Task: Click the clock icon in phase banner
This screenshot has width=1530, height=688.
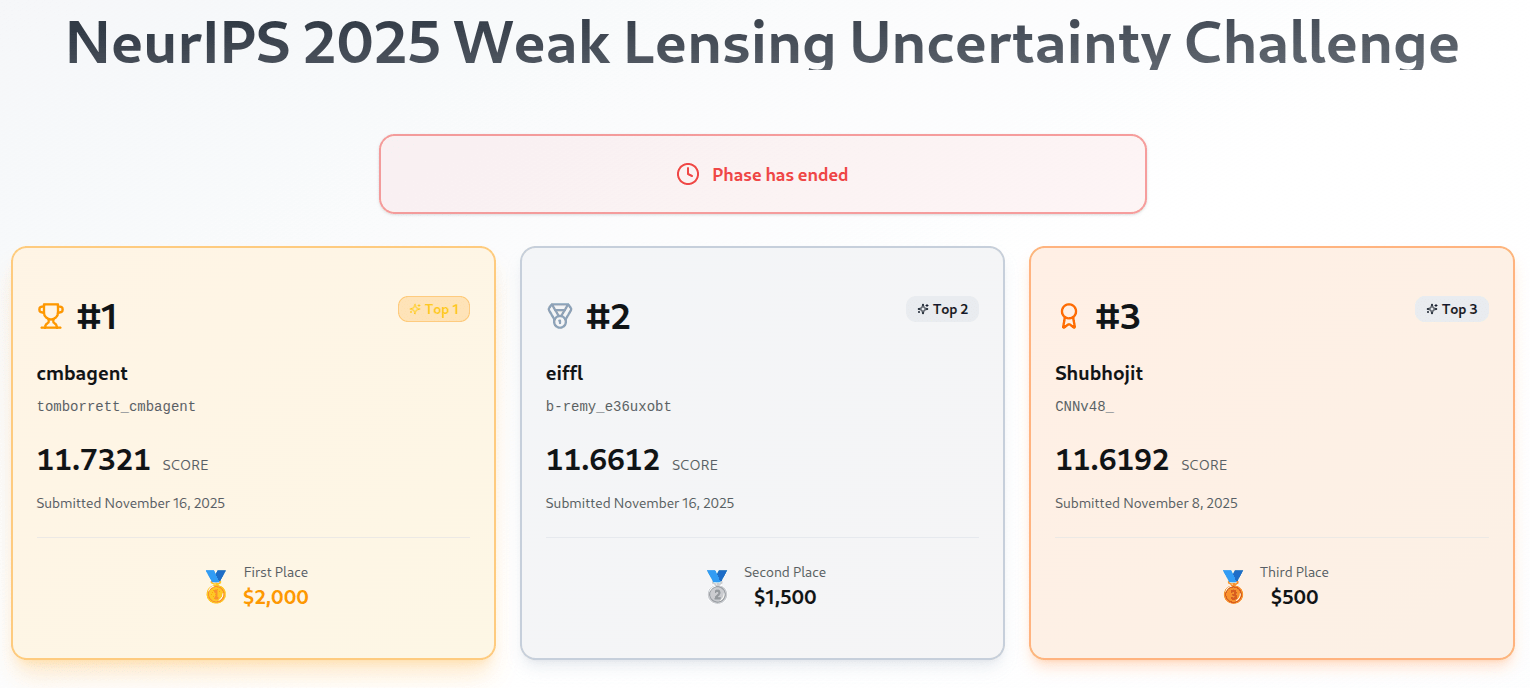Action: pyautogui.click(x=688, y=174)
